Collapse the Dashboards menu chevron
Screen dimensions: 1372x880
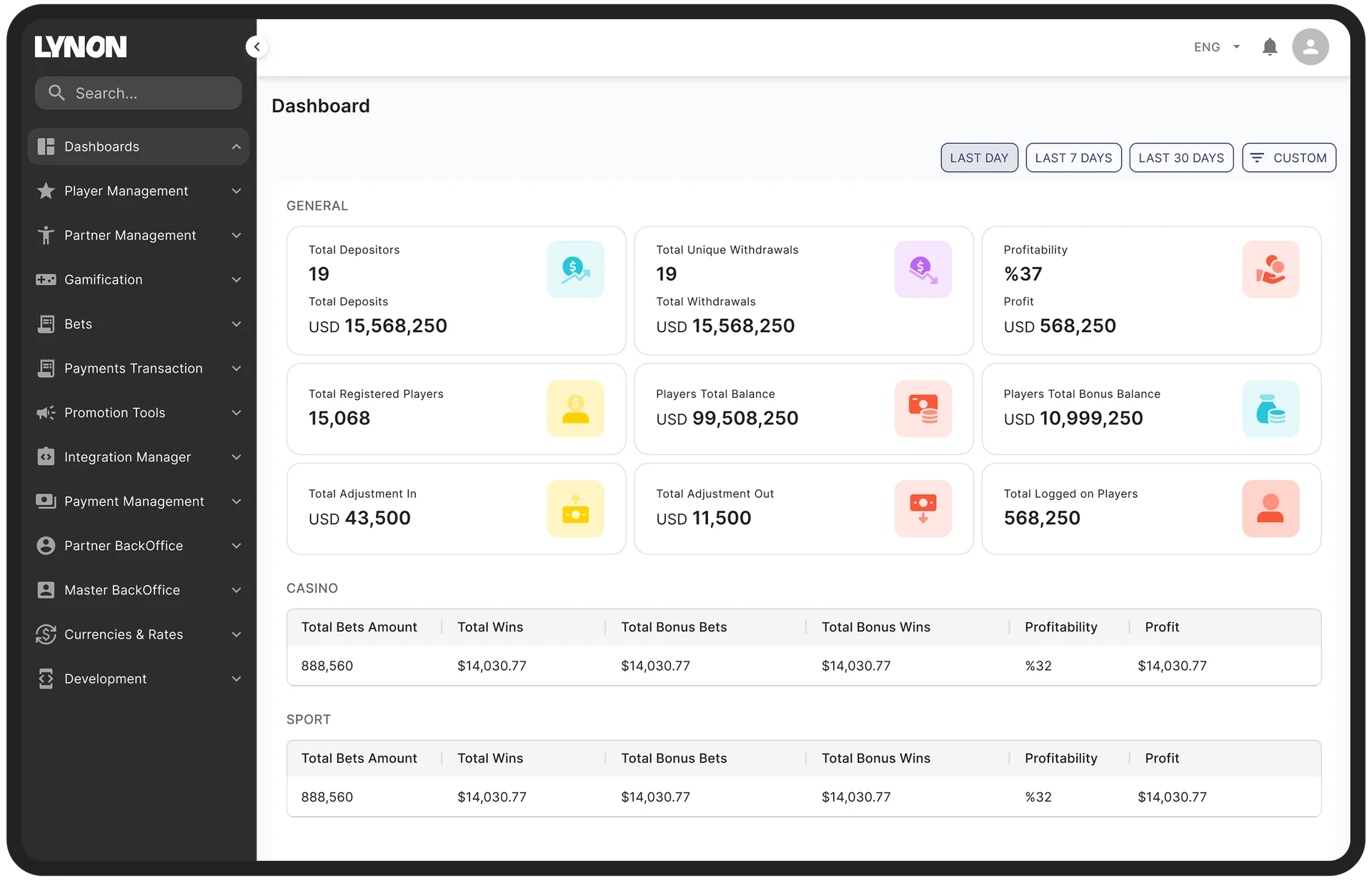[x=236, y=146]
